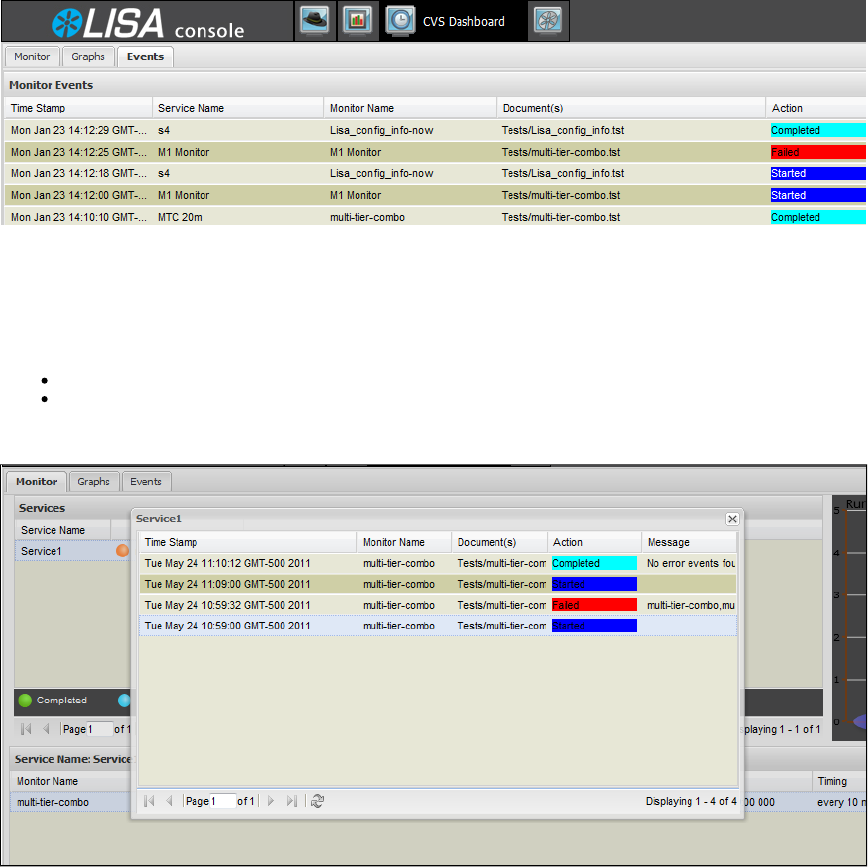Viewport: 868px width, 867px height.
Task: Click 'every 10' timing value cell
Action: (841, 802)
